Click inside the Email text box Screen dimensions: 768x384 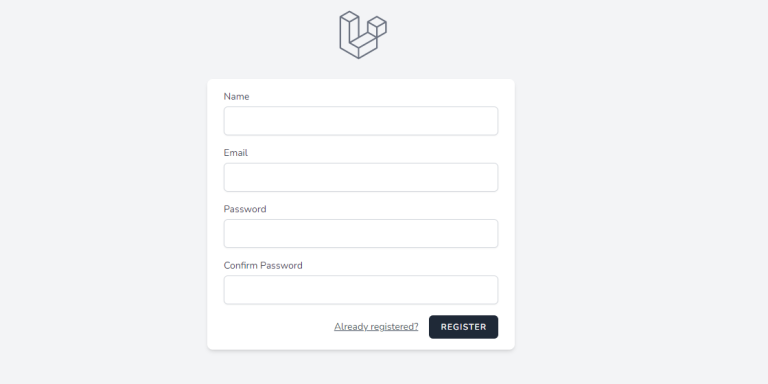tap(361, 177)
